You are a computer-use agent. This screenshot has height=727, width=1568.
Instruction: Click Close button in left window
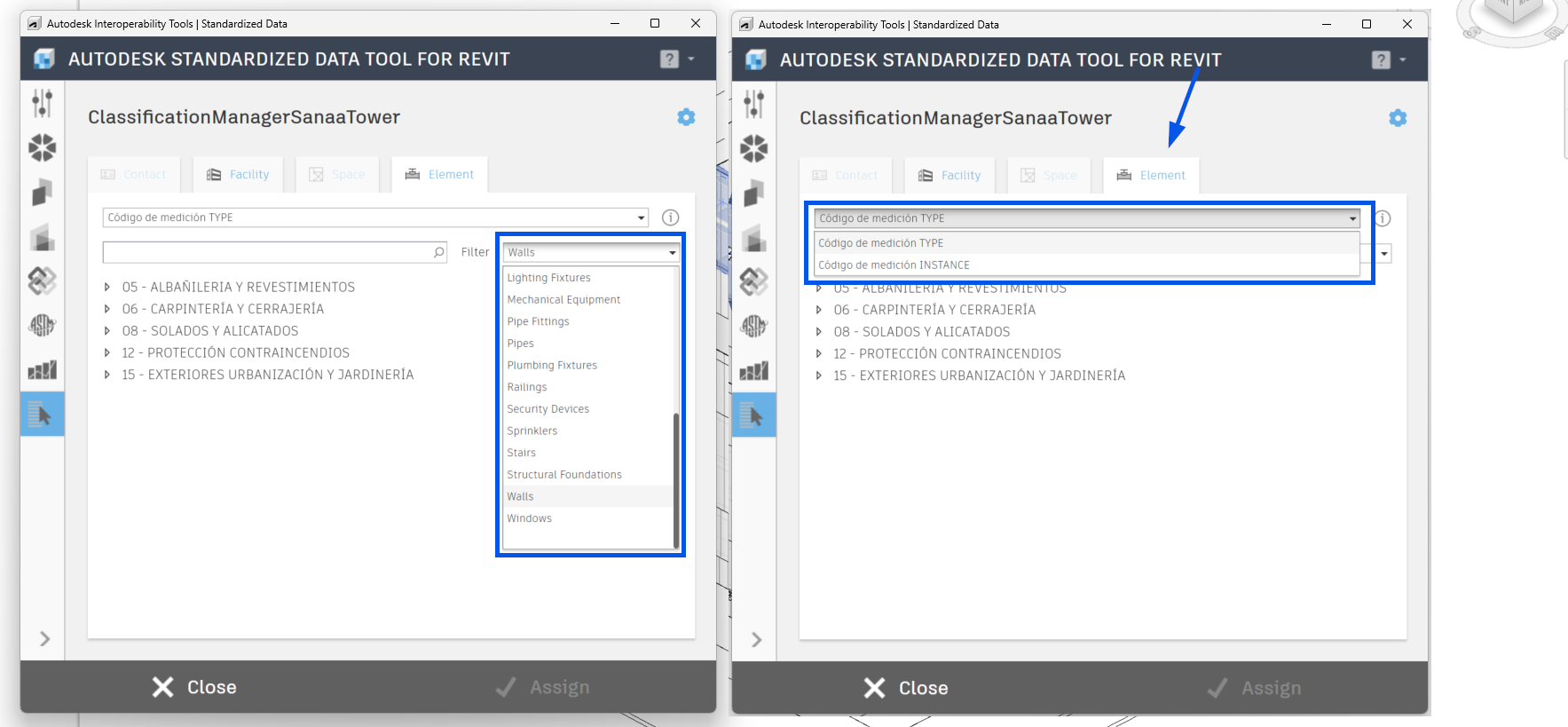[194, 687]
